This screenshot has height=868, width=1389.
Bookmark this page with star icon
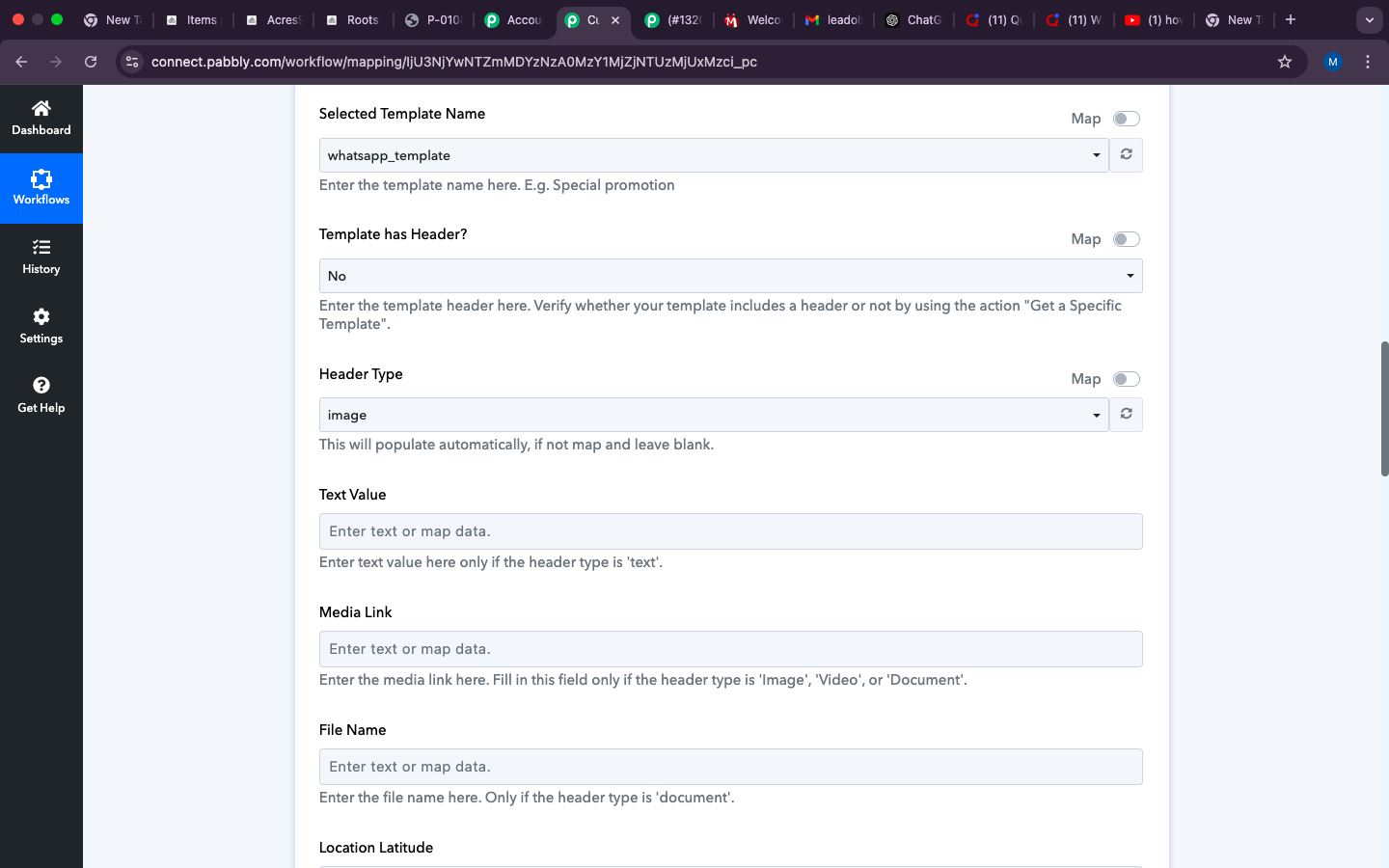[1284, 62]
